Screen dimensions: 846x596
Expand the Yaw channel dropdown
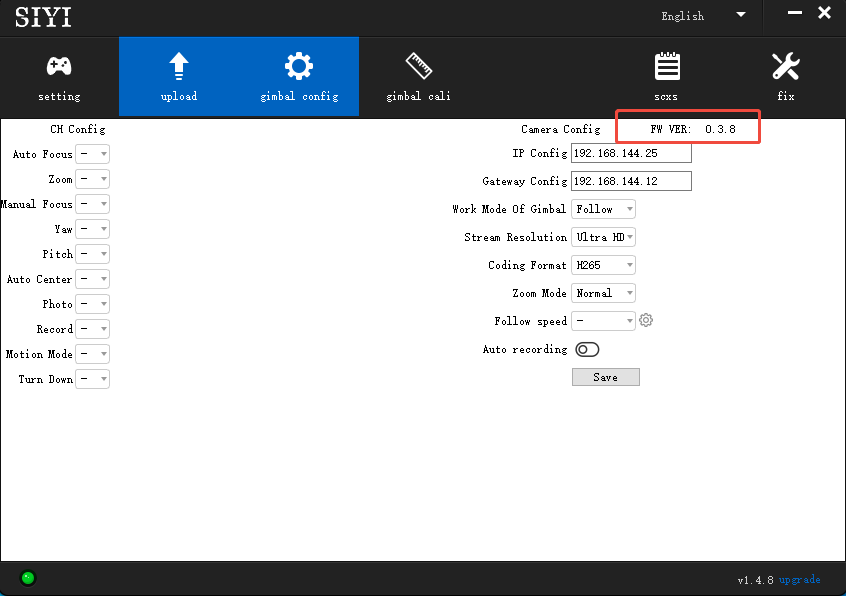coord(93,229)
